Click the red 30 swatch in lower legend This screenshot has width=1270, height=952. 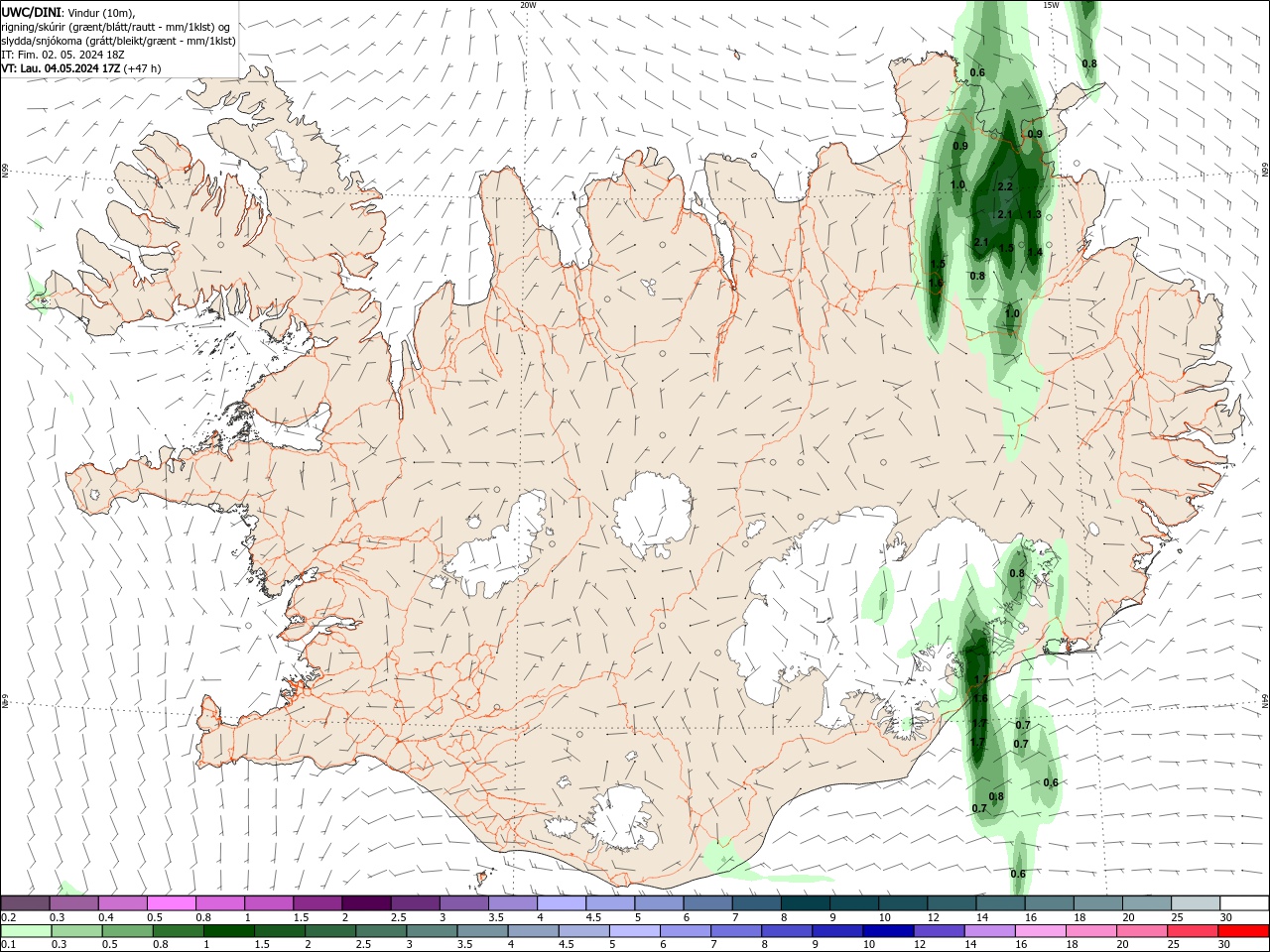click(x=1243, y=930)
